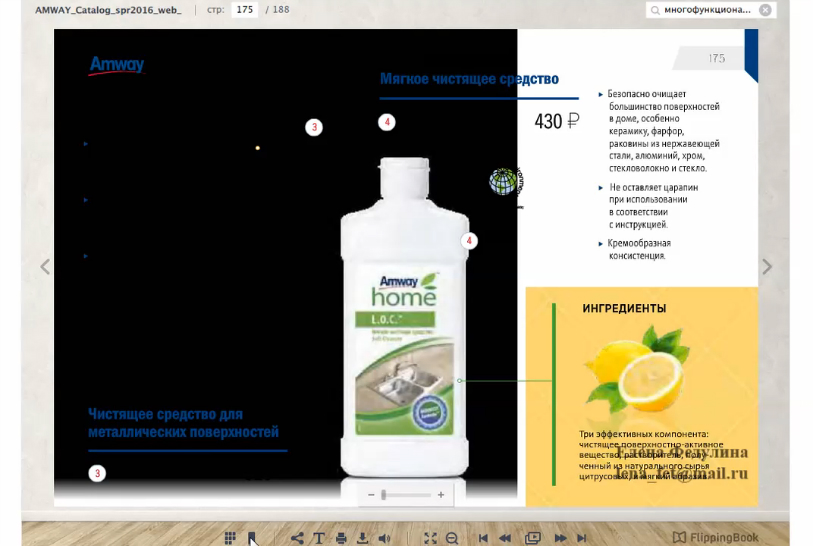Click the white plastic bottle cap
The image size is (813, 546).
pyautogui.click(x=405, y=177)
